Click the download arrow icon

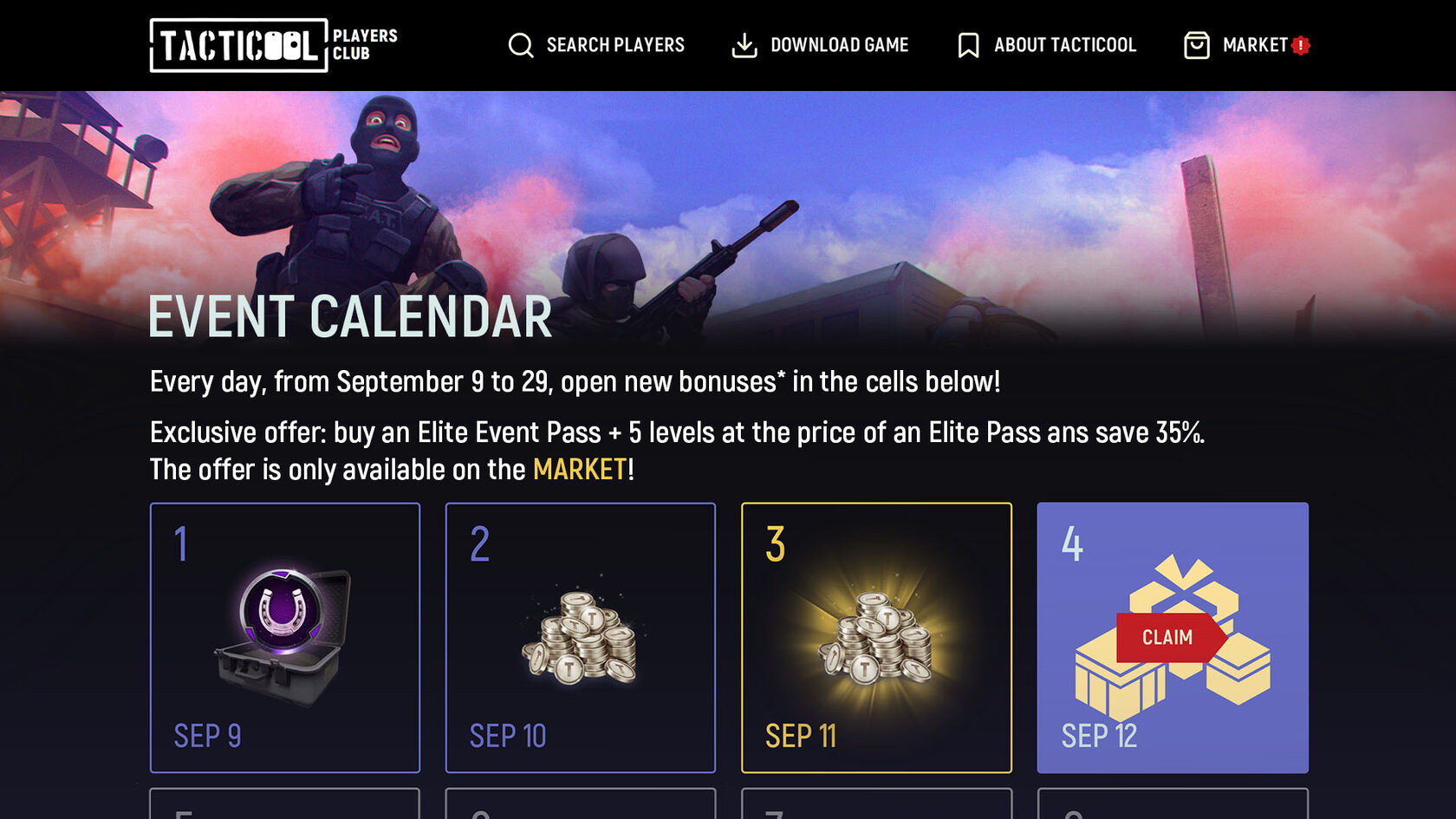point(744,45)
